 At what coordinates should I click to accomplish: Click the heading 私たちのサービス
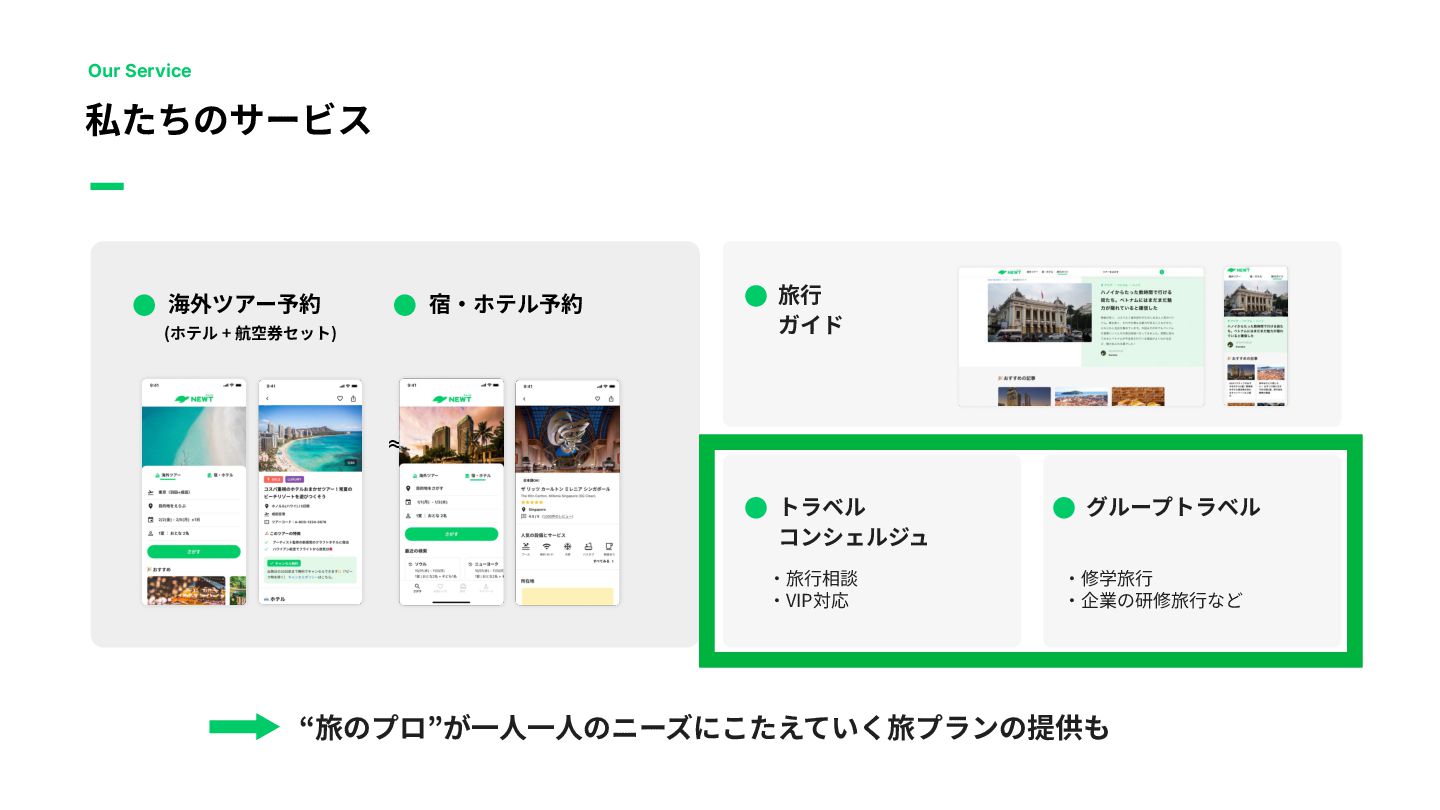coord(229,120)
